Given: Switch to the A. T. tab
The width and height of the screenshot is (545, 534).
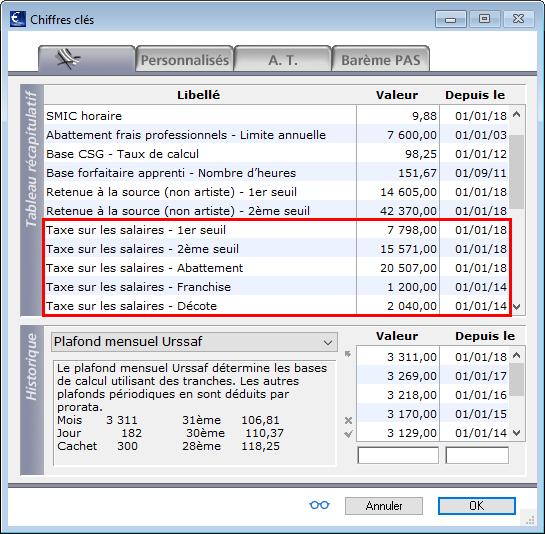Looking at the screenshot, I should point(283,59).
